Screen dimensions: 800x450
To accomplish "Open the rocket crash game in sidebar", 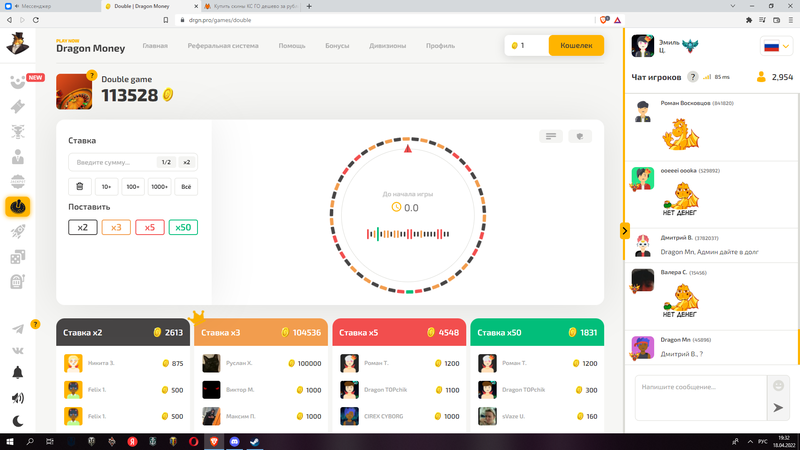I will pyautogui.click(x=18, y=232).
